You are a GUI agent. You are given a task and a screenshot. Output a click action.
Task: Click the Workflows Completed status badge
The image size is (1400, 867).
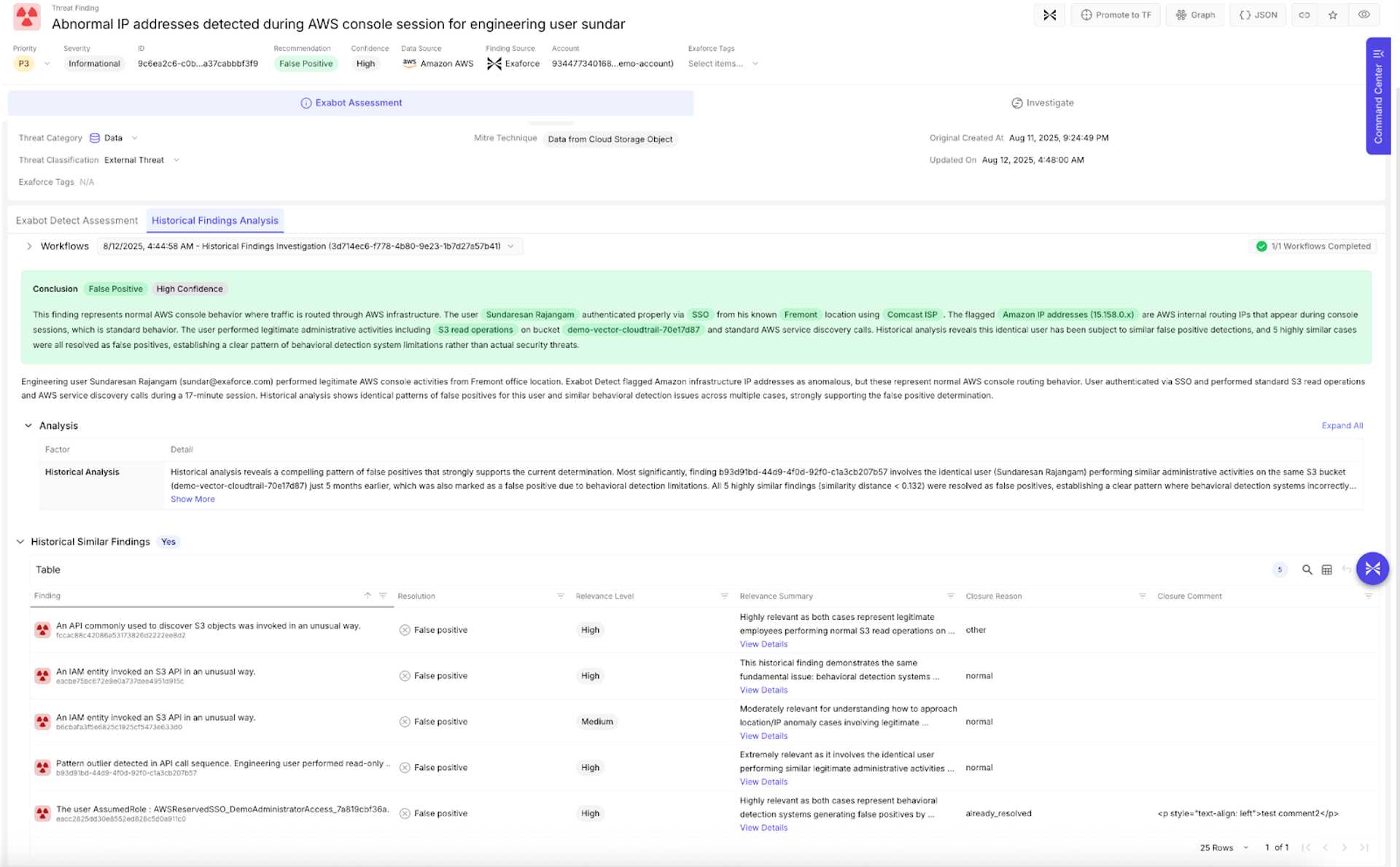[1312, 246]
